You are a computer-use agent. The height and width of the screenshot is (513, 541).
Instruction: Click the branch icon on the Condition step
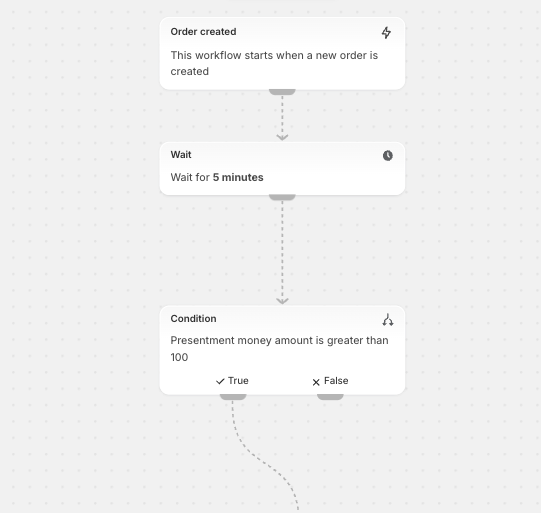click(x=388, y=320)
